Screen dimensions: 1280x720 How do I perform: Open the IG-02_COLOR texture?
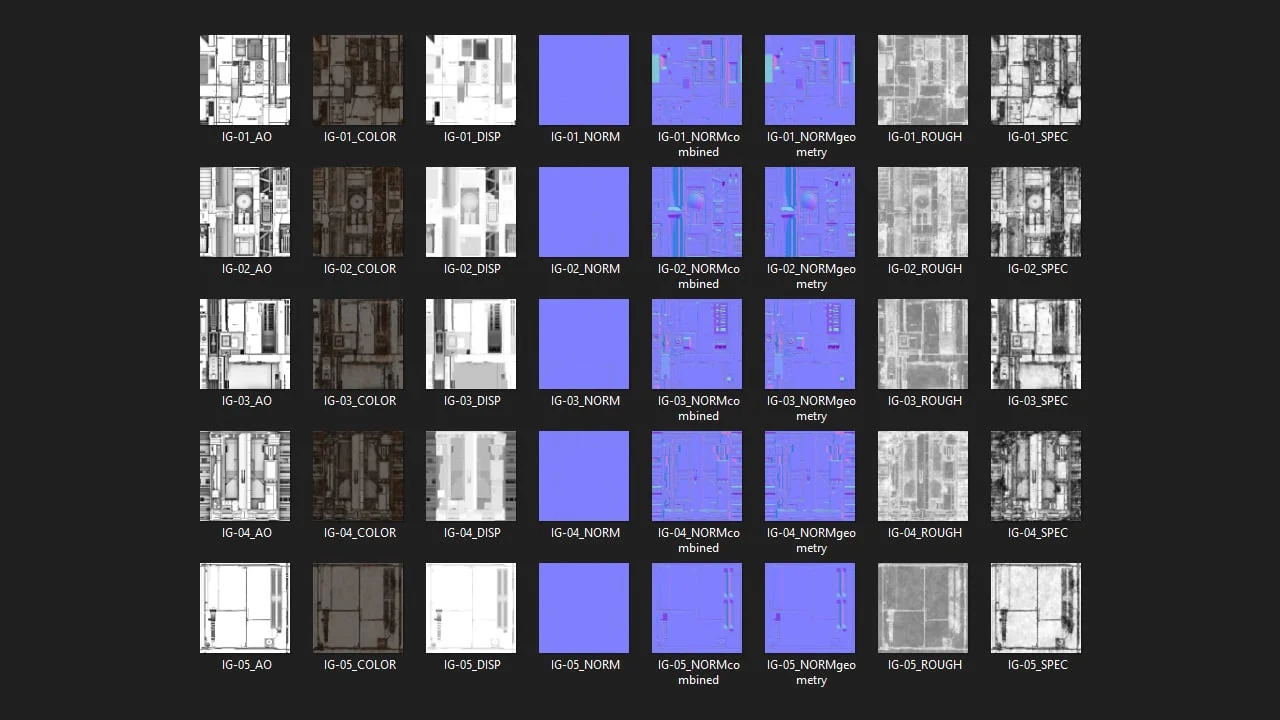[x=358, y=212]
